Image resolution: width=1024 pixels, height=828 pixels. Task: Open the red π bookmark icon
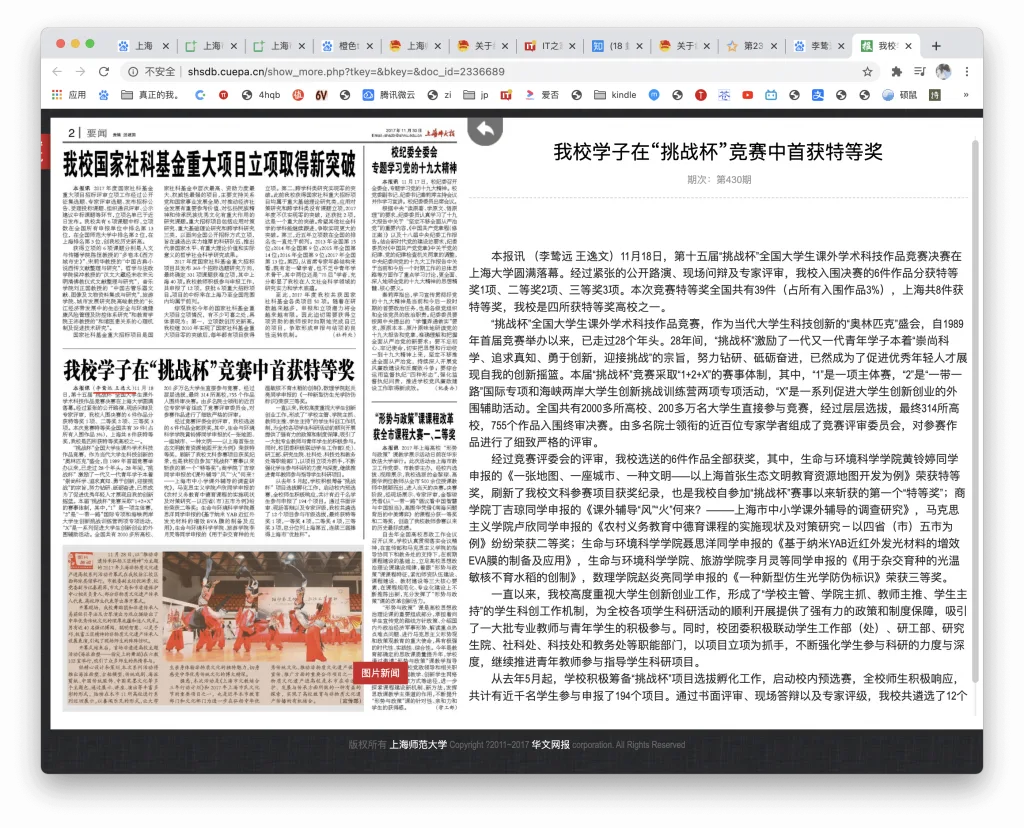223,95
